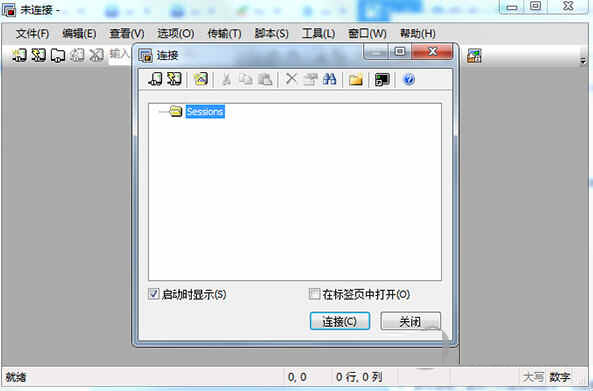The width and height of the screenshot is (593, 391).
Task: Click Connect icon in dialog toolbar
Action: (155, 79)
